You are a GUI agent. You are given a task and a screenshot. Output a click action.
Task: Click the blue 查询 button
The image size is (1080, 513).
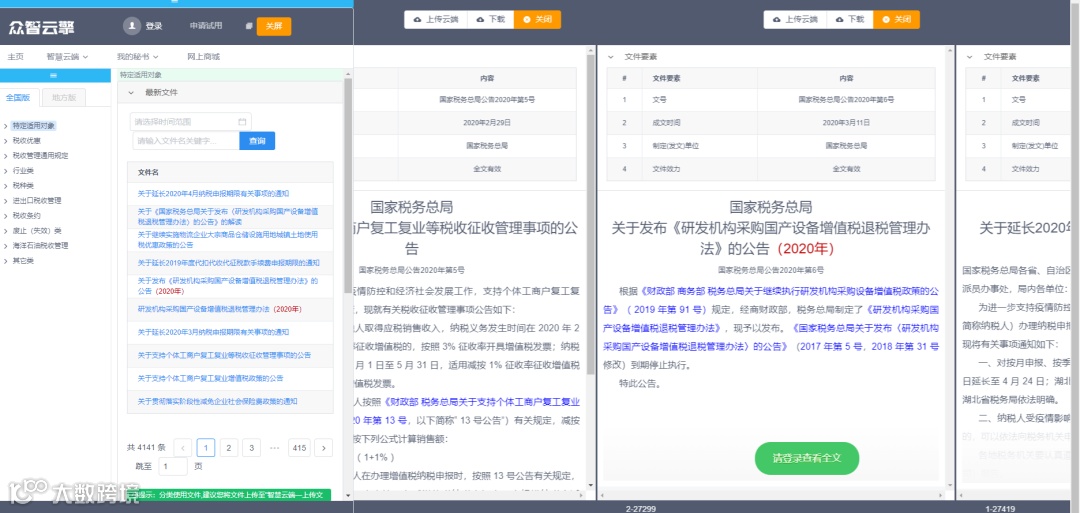(x=257, y=140)
